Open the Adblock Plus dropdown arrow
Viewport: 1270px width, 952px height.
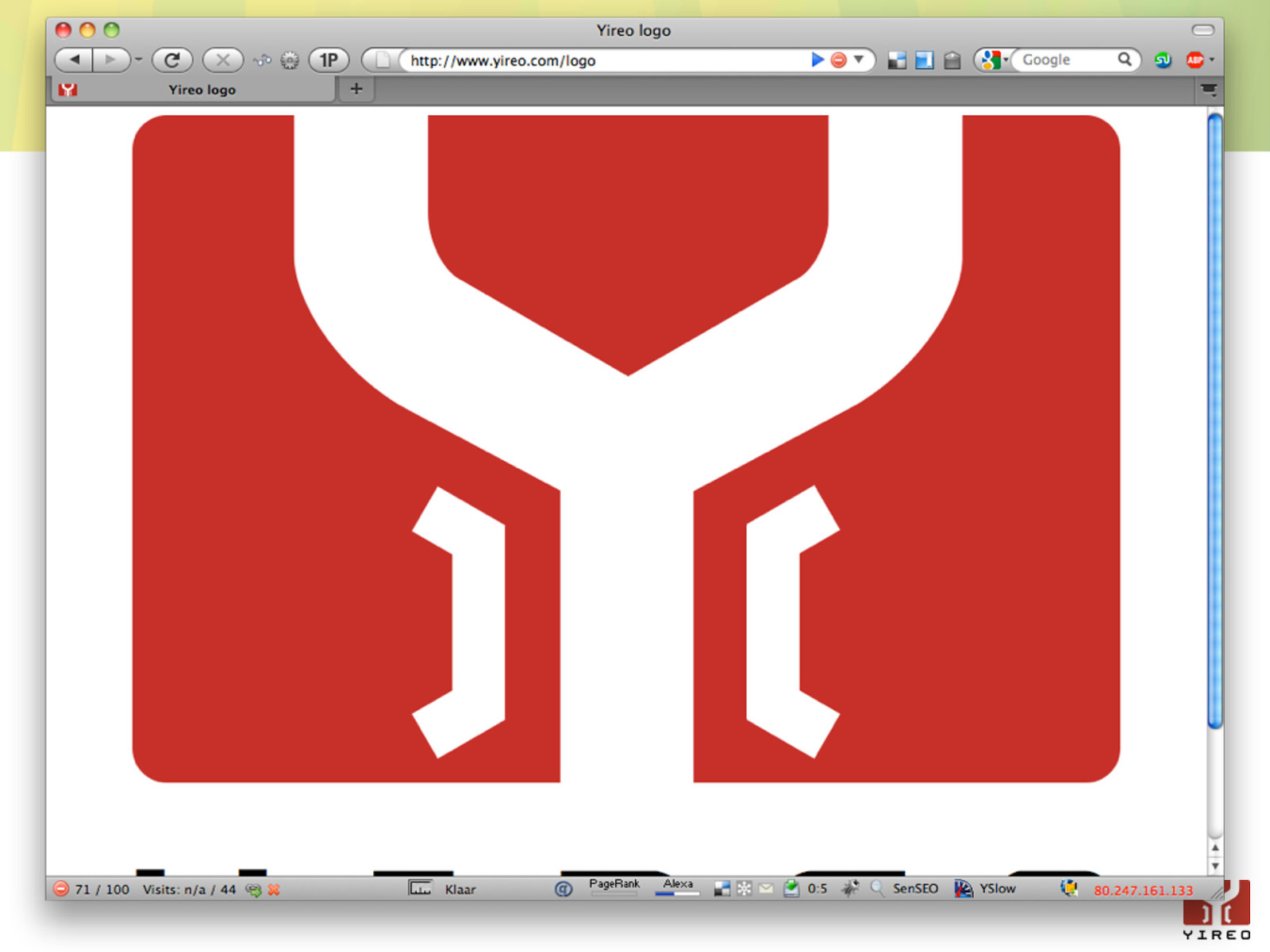pyautogui.click(x=1212, y=60)
